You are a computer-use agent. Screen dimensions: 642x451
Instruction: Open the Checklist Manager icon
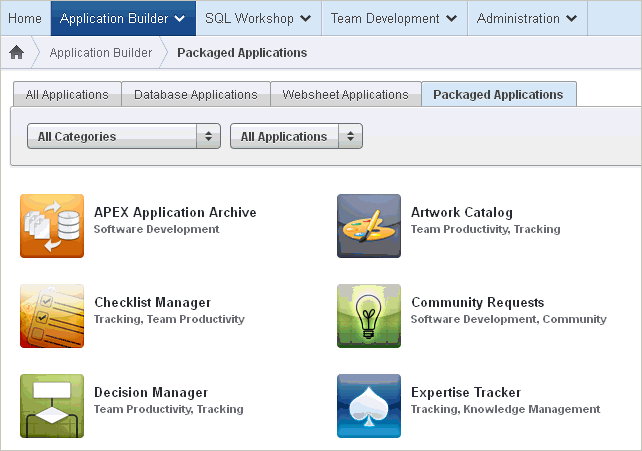click(52, 316)
